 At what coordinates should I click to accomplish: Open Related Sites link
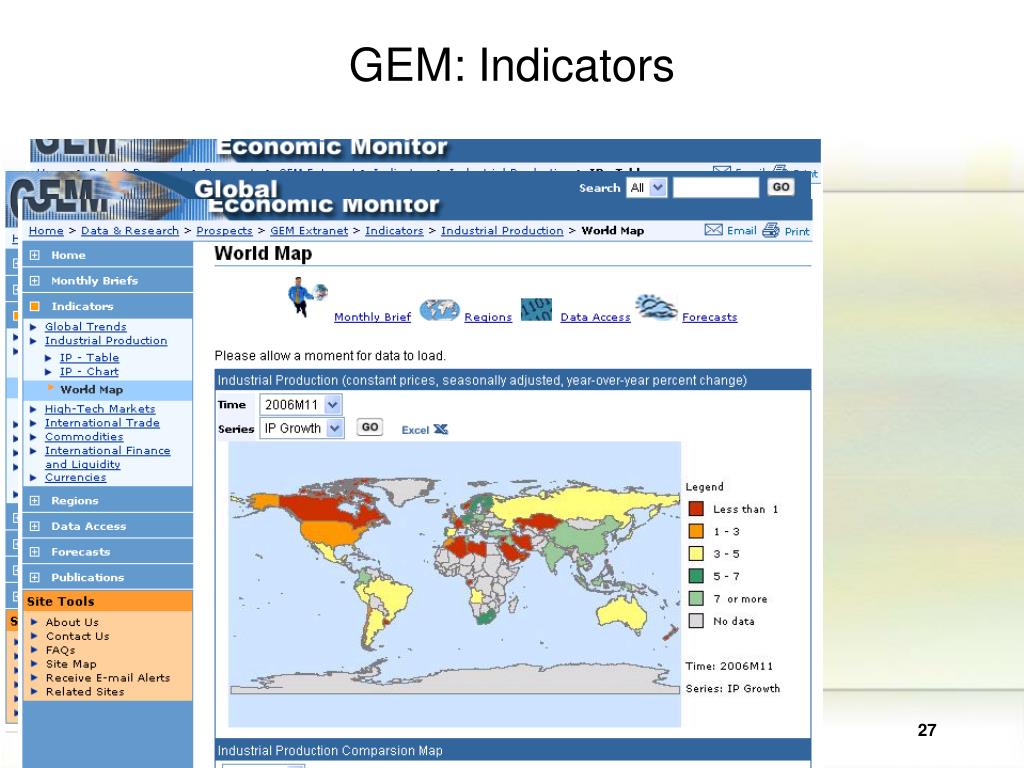[84, 692]
